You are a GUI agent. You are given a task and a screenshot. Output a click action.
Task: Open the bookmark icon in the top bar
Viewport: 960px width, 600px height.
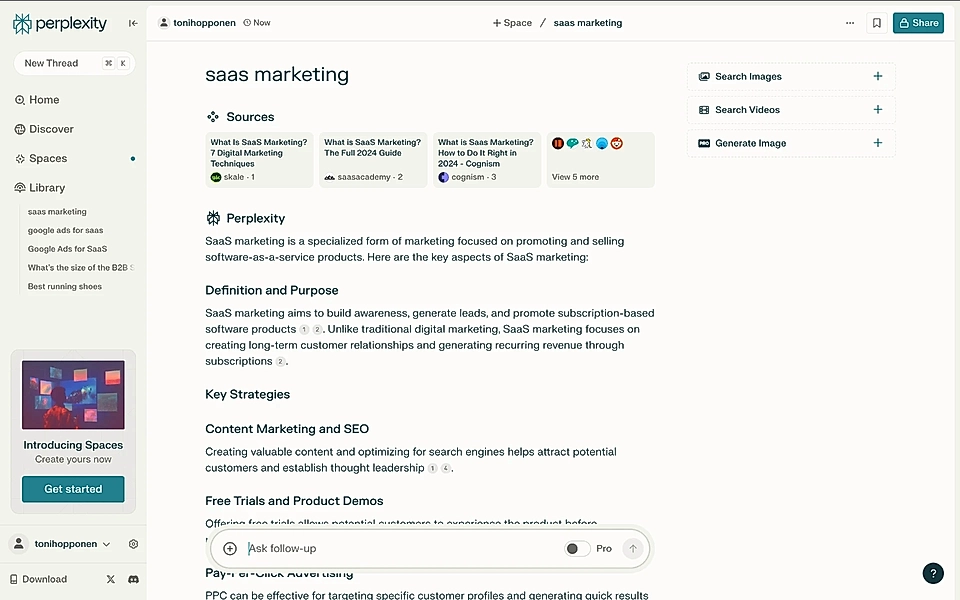click(x=877, y=22)
